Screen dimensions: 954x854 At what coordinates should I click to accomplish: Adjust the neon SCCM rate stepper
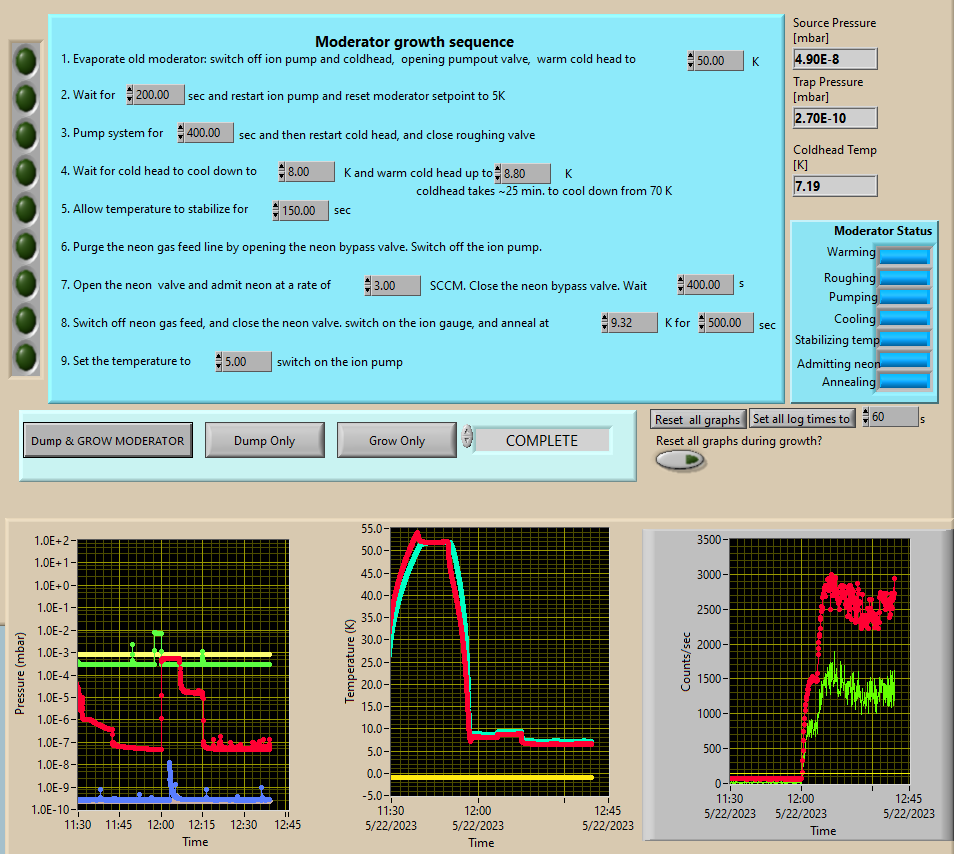click(x=369, y=286)
